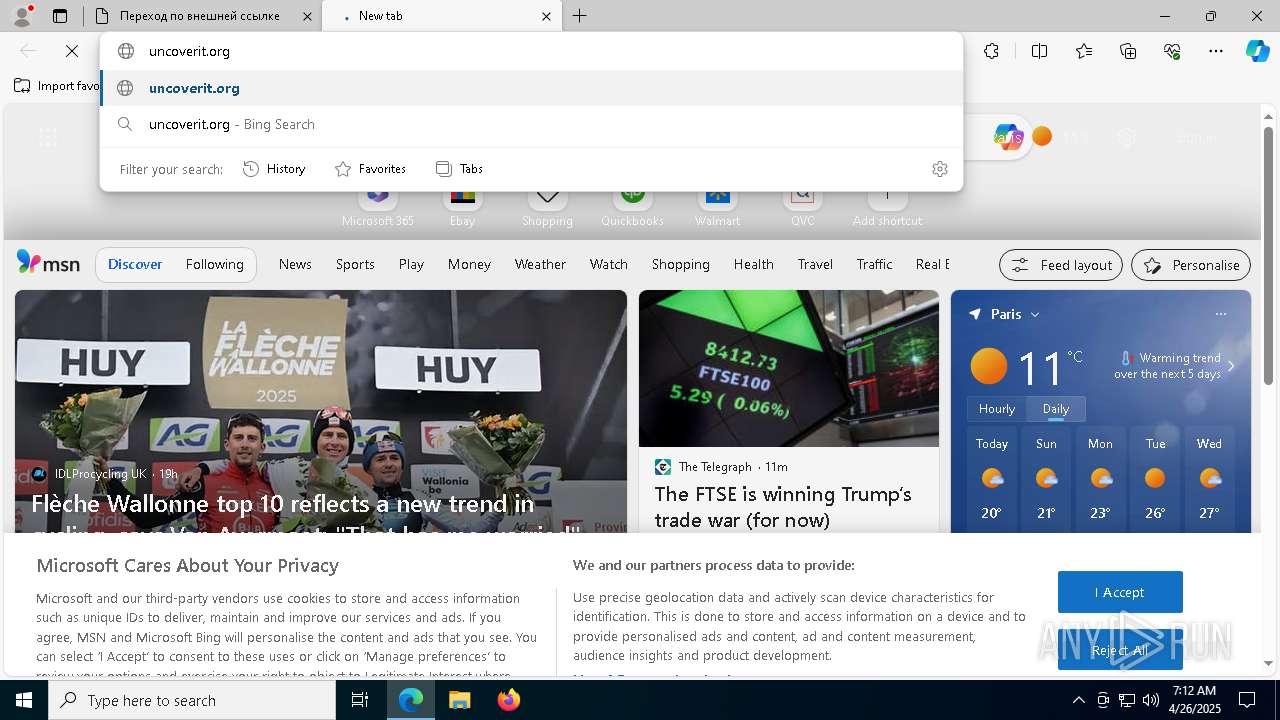The height and width of the screenshot is (720, 1280).
Task: Select the Discover feed tab
Action: [x=135, y=264]
